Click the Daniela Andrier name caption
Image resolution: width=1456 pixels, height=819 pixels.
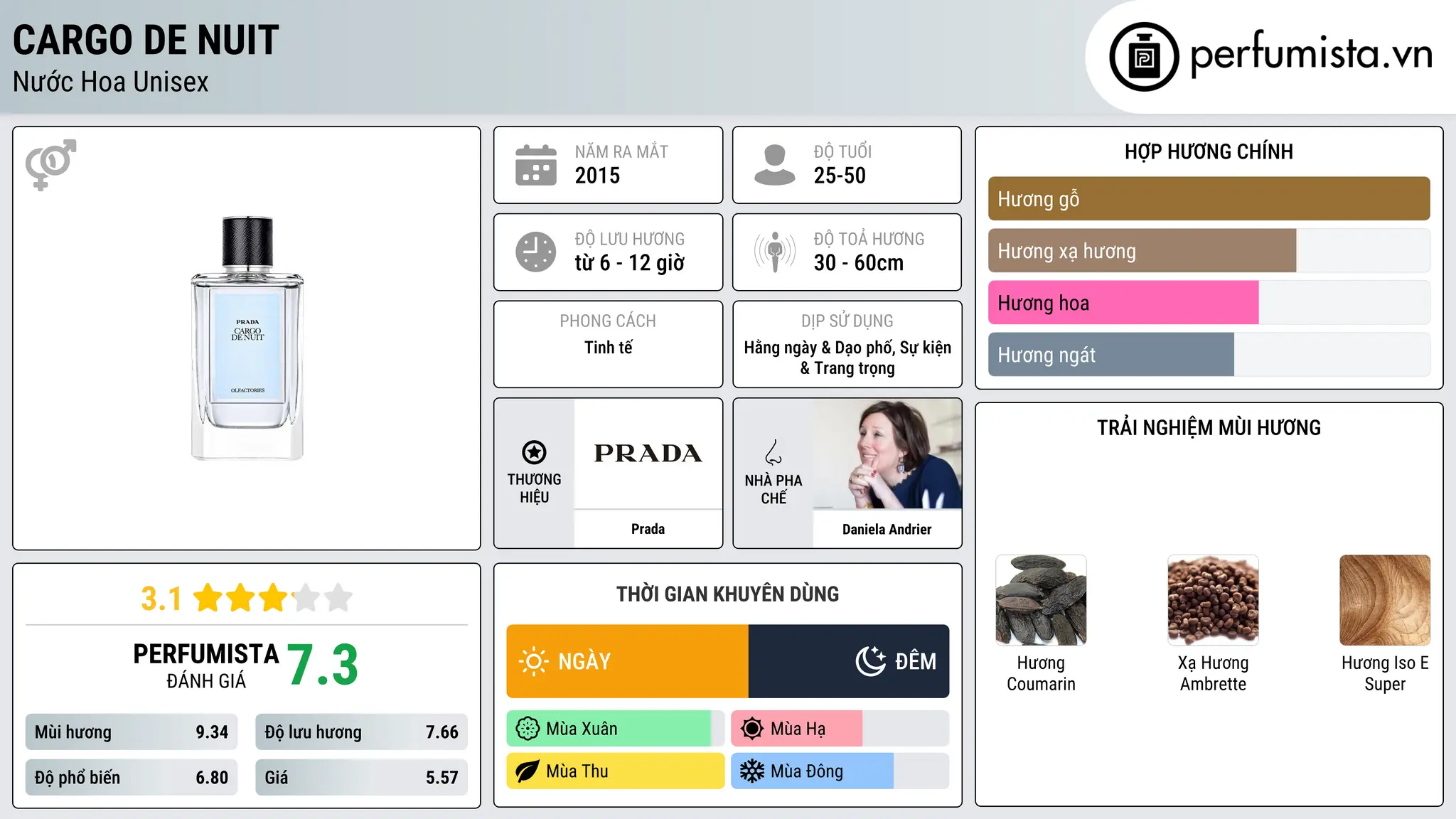tap(887, 529)
